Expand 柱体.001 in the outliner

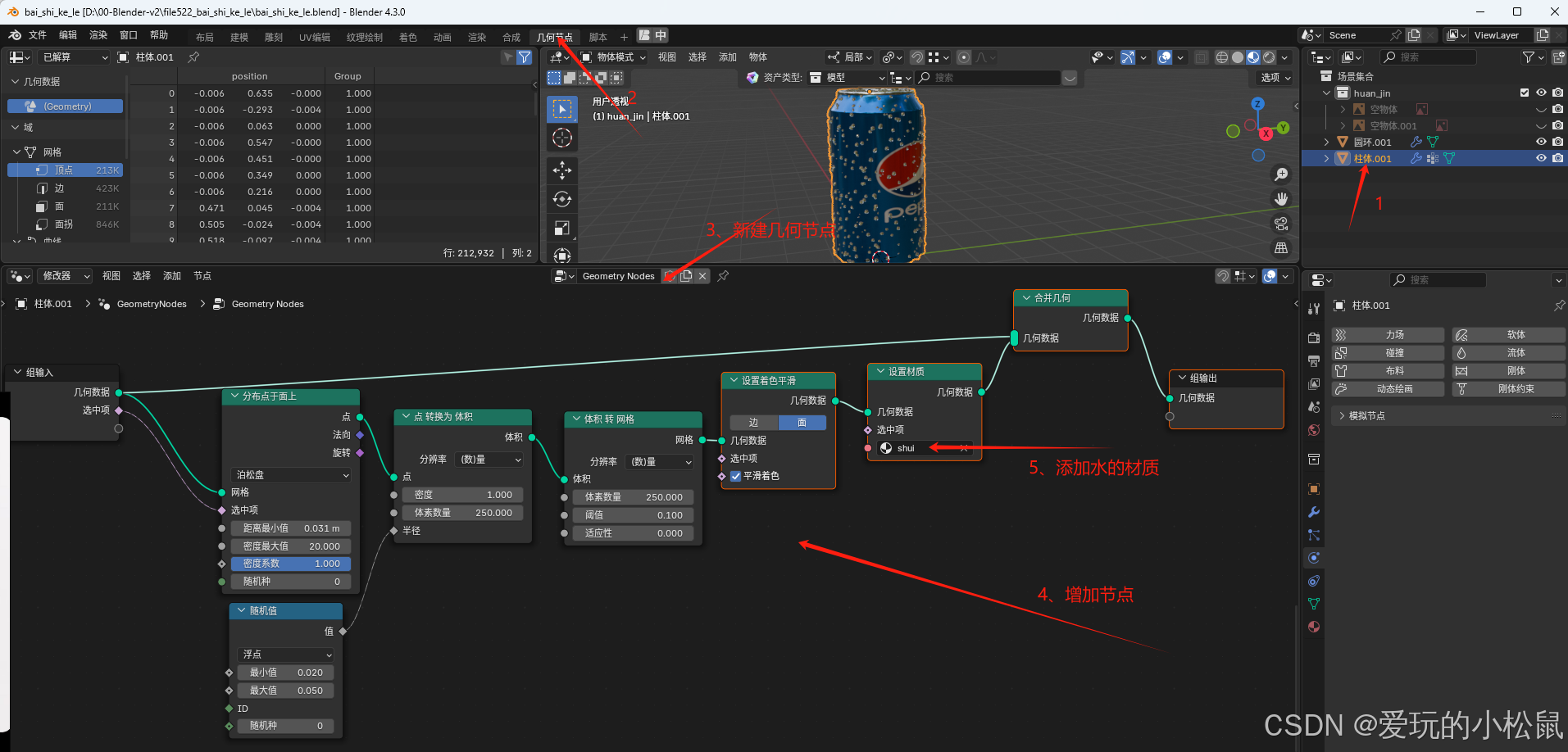1327,158
